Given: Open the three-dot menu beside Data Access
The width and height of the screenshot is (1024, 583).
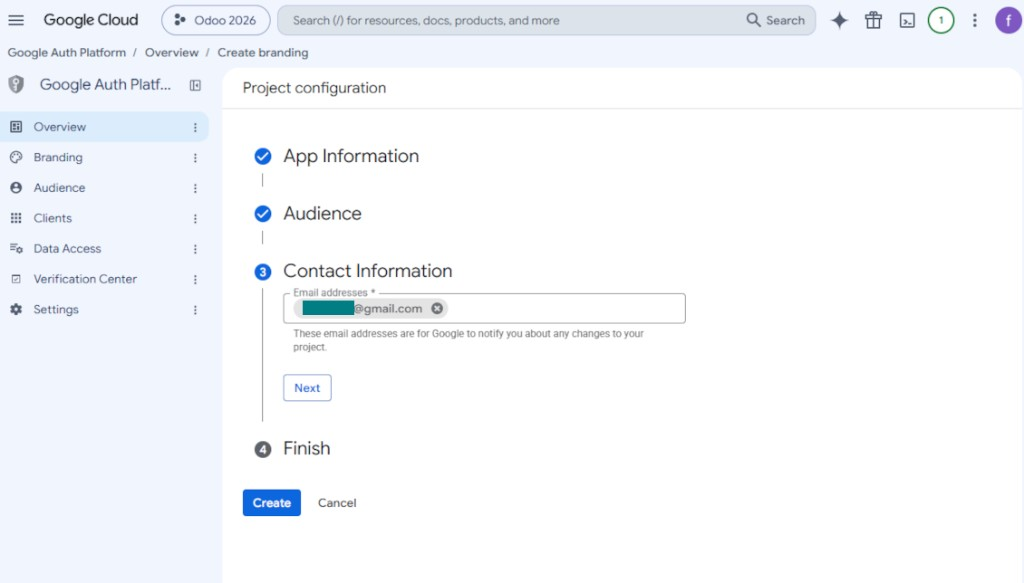Looking at the screenshot, I should [195, 249].
